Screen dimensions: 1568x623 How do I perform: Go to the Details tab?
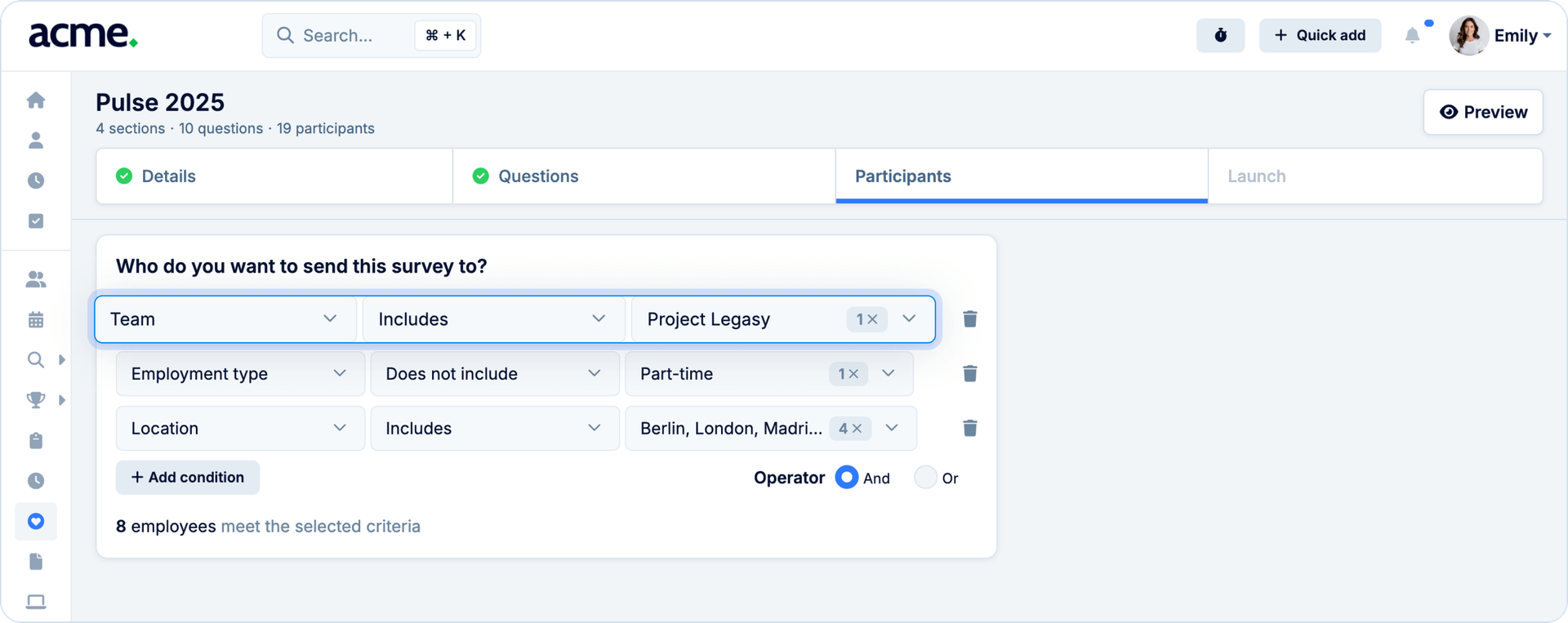(x=168, y=176)
